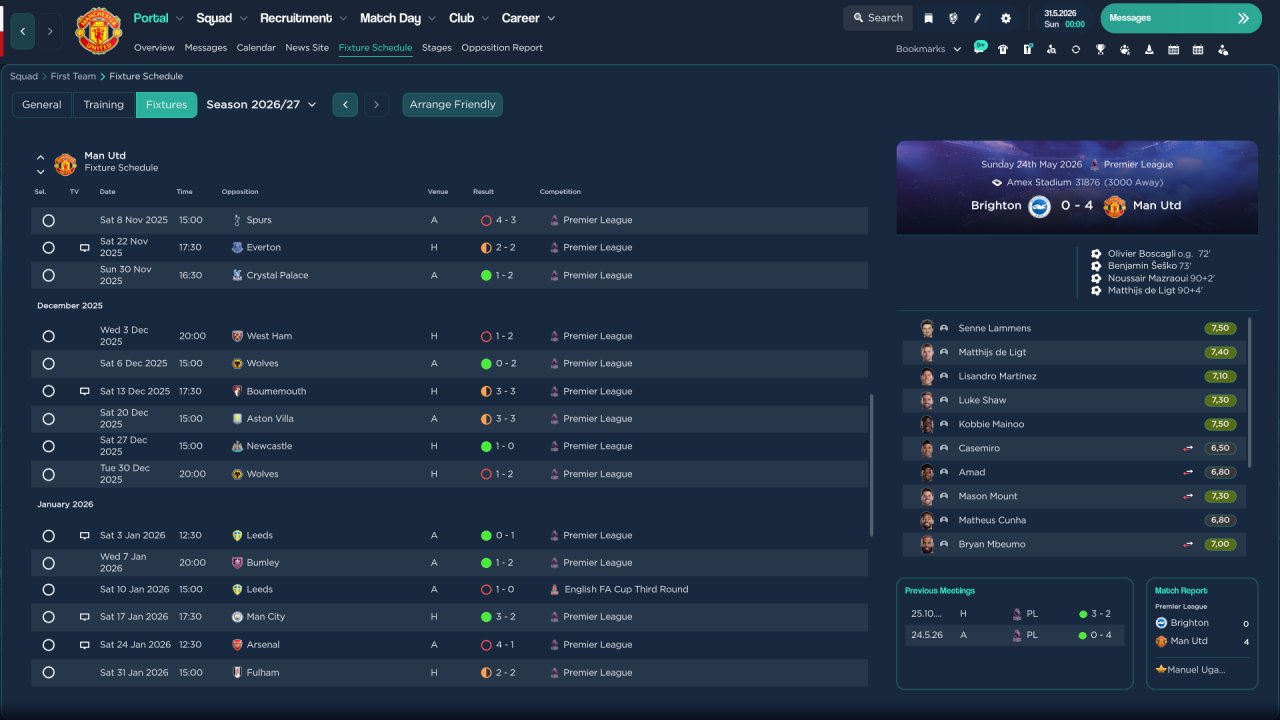
Task: Click the second calendar icon in the bookmarks bar
Action: pyautogui.click(x=1198, y=49)
